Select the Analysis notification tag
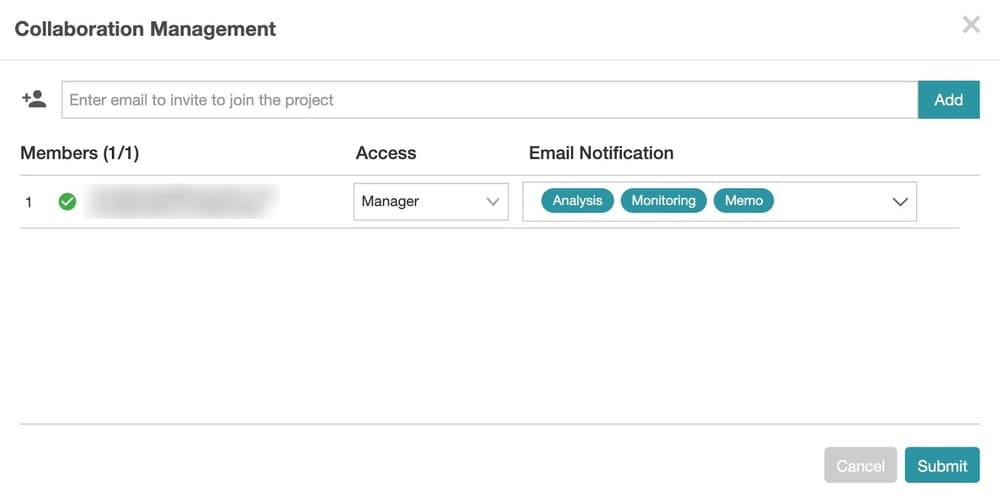Screen dimensions: 1000x503 click(x=577, y=201)
